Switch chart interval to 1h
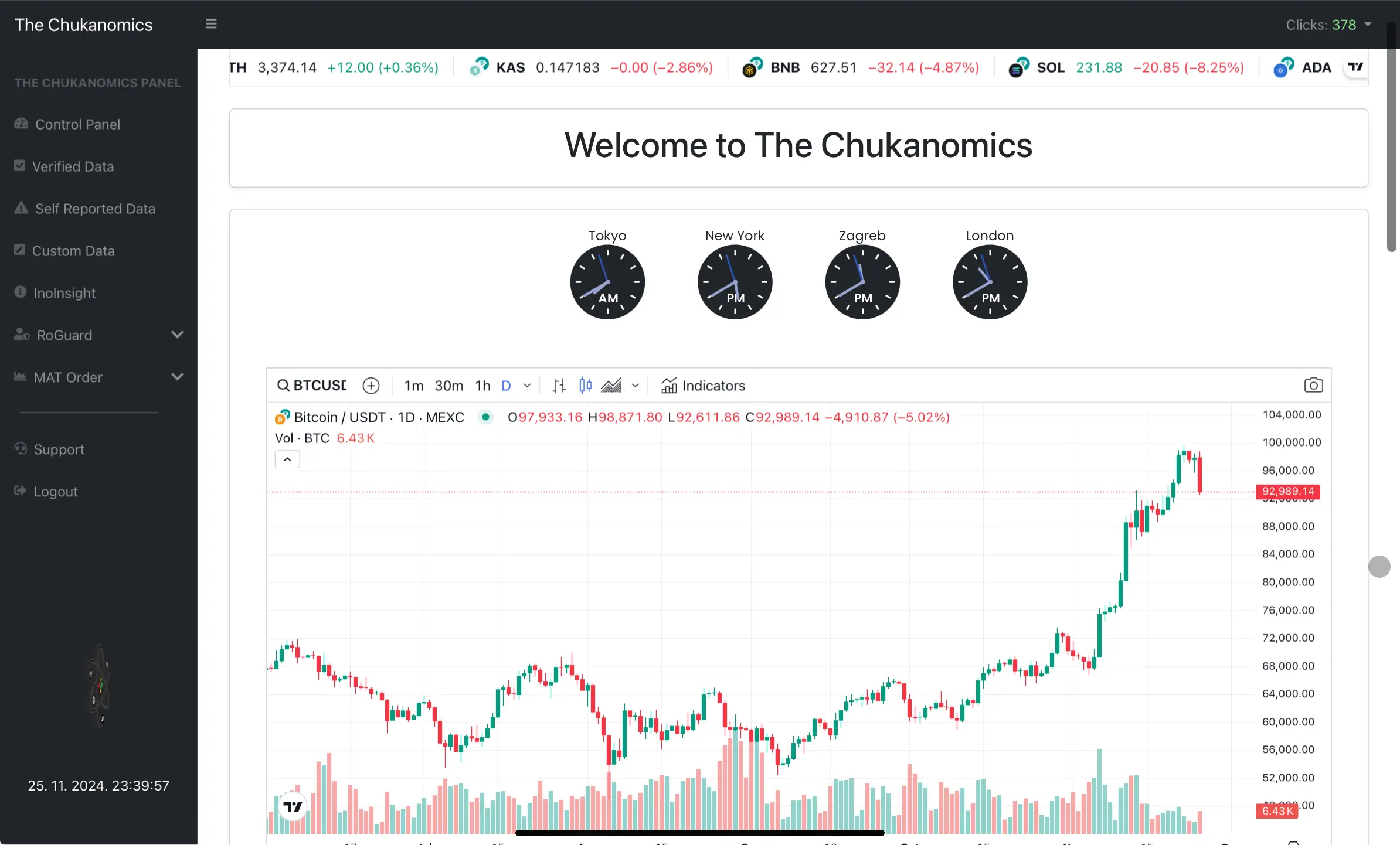 pos(482,386)
